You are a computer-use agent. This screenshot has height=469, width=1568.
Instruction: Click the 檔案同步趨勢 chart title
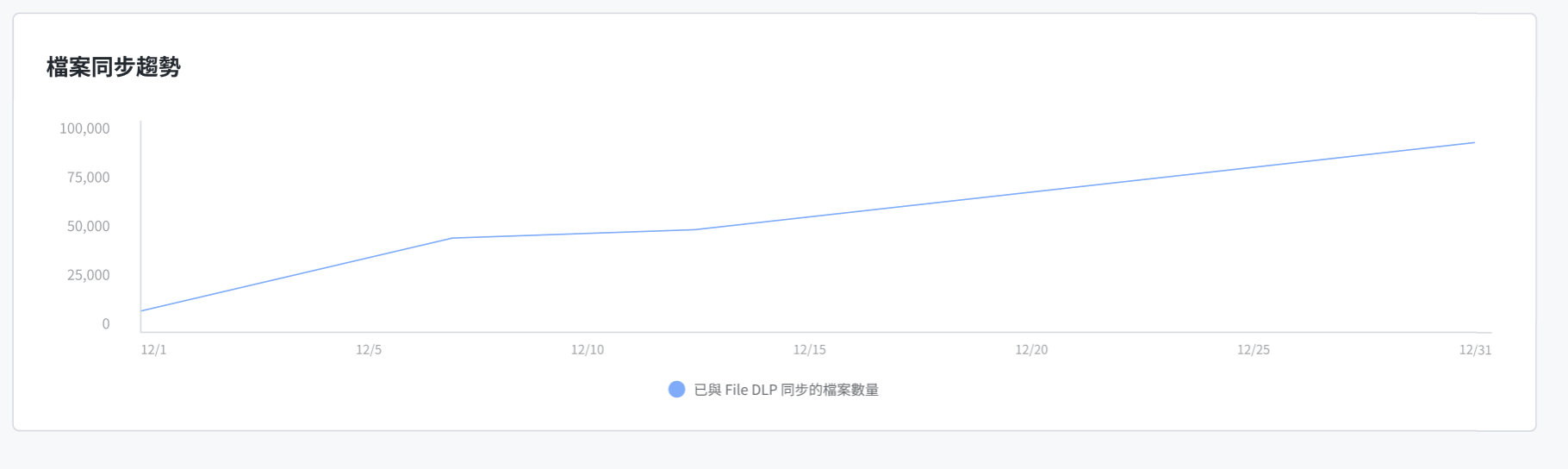[114, 67]
